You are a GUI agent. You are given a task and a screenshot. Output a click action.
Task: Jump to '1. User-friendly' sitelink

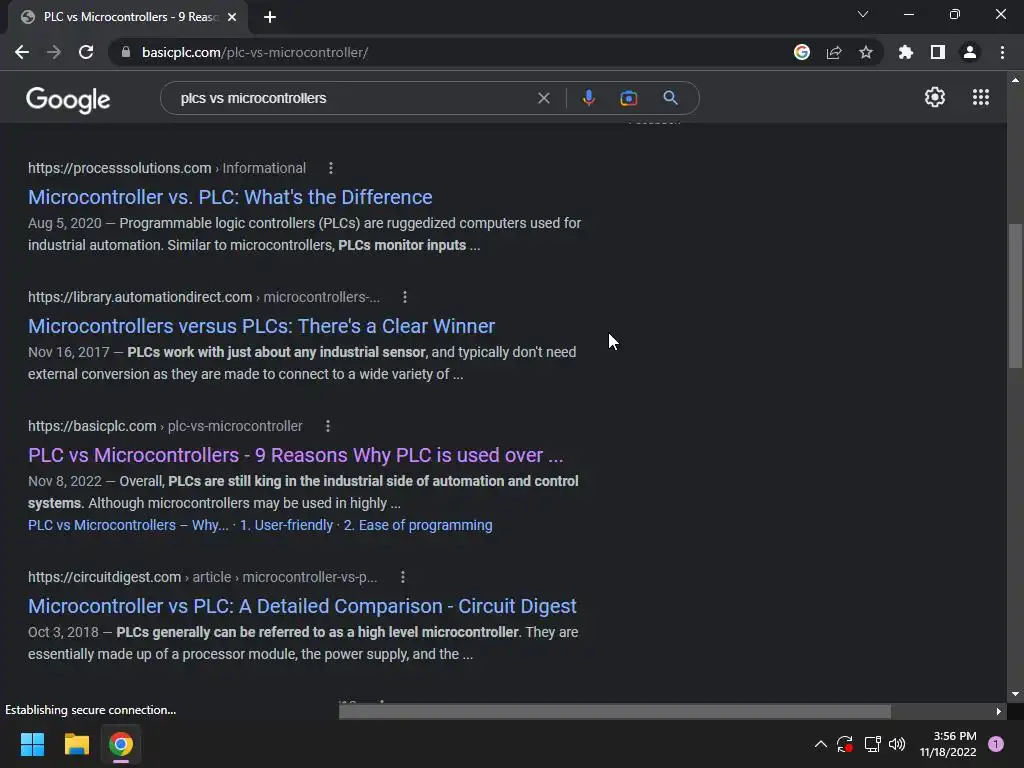pos(286,525)
